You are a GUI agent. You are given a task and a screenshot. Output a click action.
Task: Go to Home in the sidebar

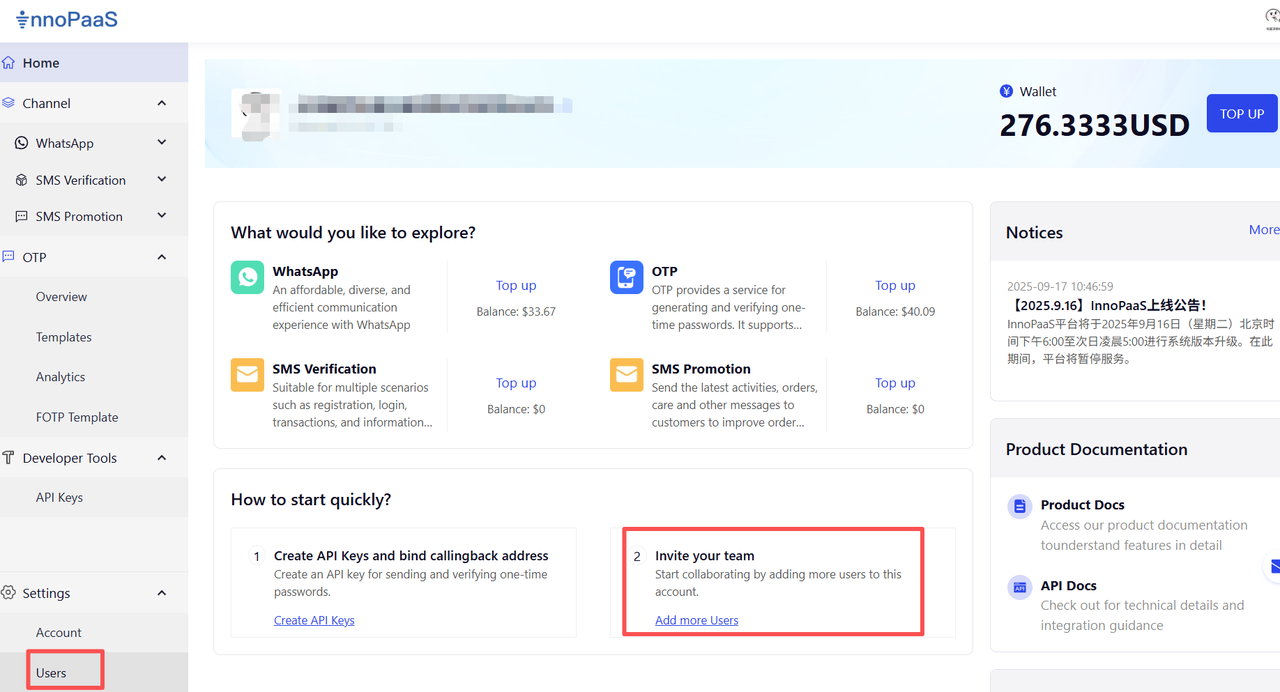coord(41,63)
